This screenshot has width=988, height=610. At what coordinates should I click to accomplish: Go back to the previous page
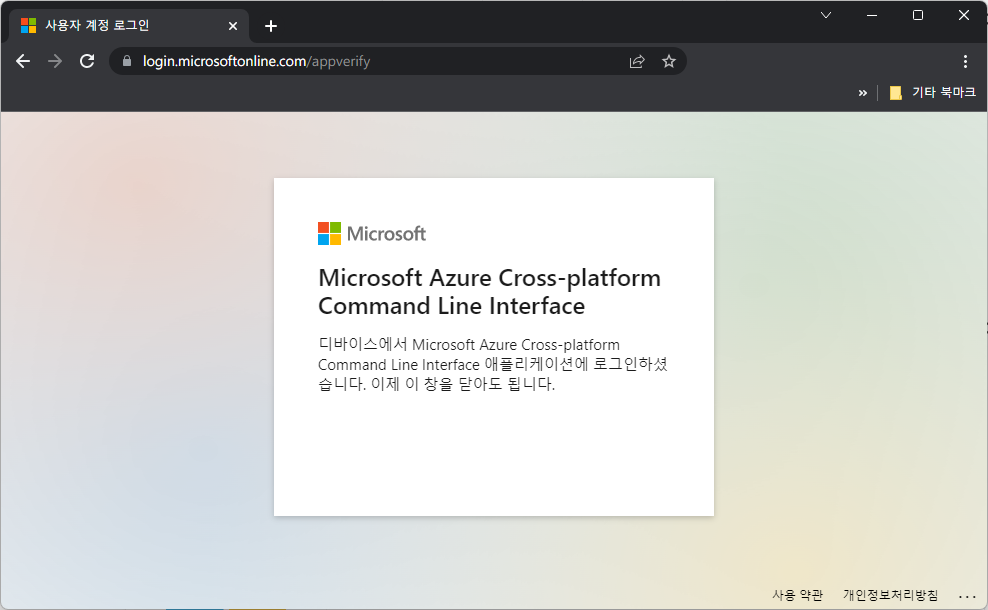tap(23, 61)
